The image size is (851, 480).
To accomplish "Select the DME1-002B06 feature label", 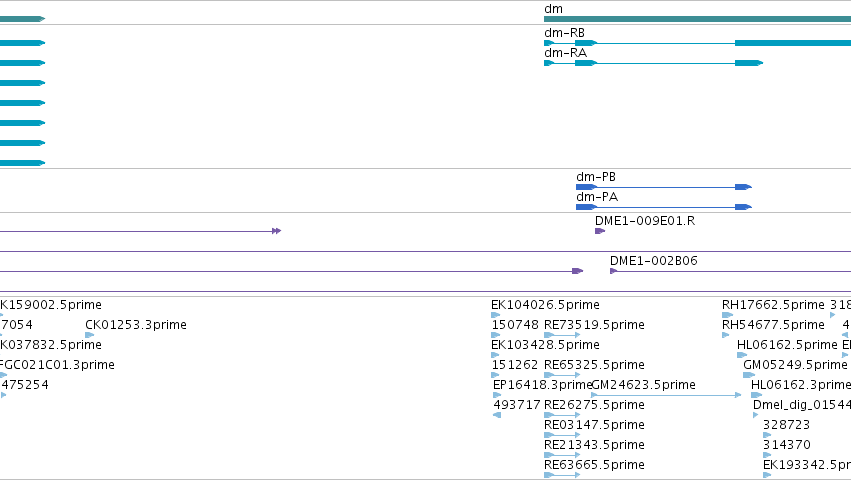I will (x=653, y=261).
